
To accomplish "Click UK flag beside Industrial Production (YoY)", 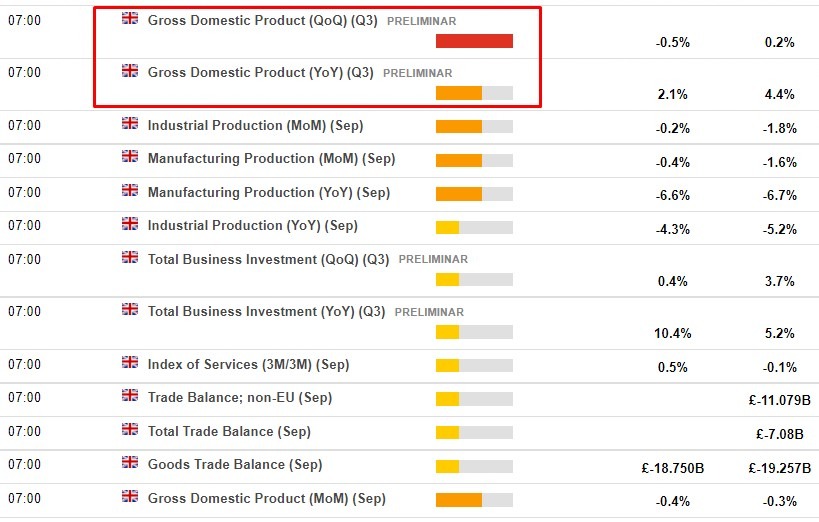I will [x=130, y=224].
